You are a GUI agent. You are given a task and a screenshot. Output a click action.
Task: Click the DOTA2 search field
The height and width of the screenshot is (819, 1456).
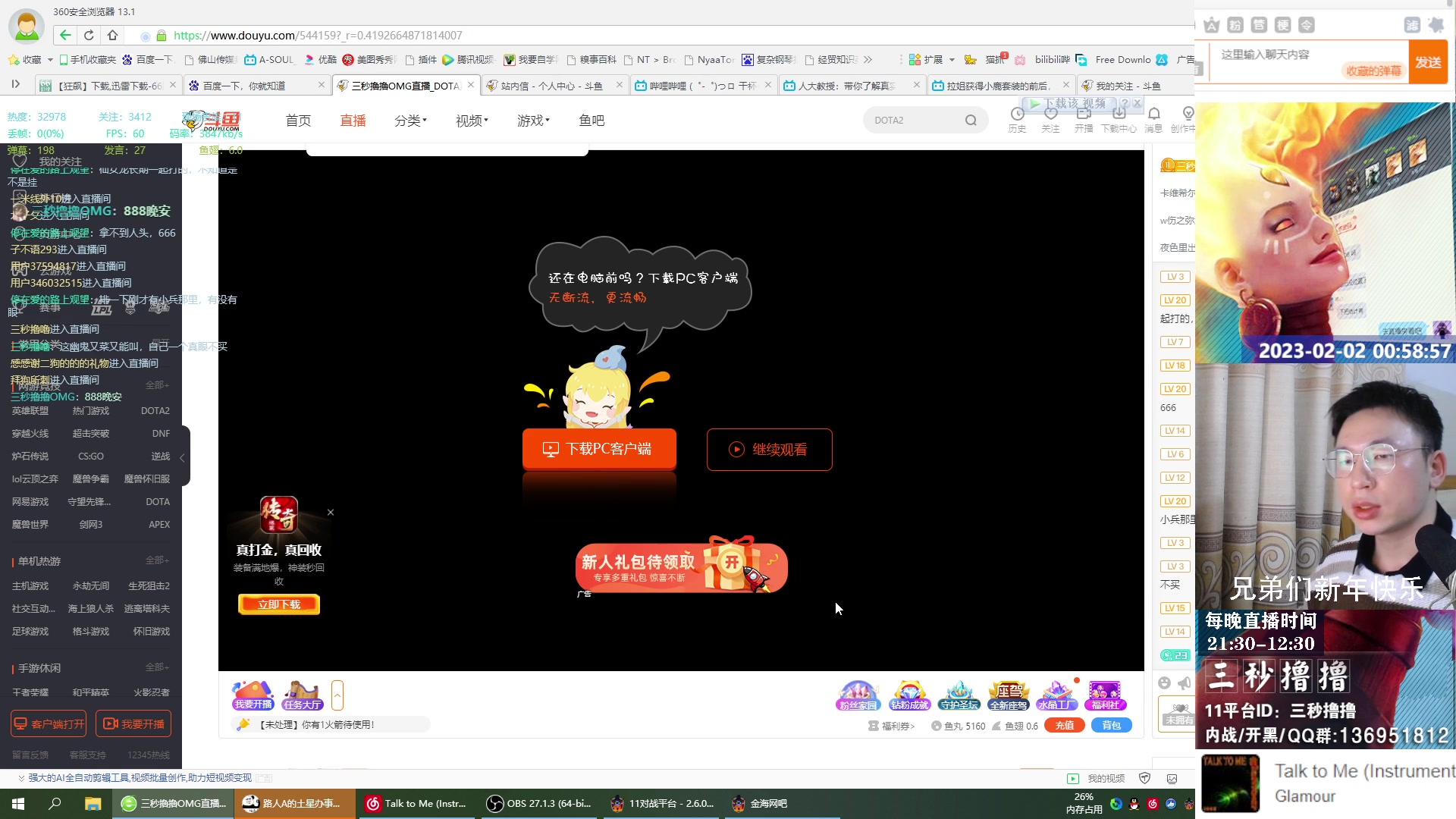pos(914,120)
